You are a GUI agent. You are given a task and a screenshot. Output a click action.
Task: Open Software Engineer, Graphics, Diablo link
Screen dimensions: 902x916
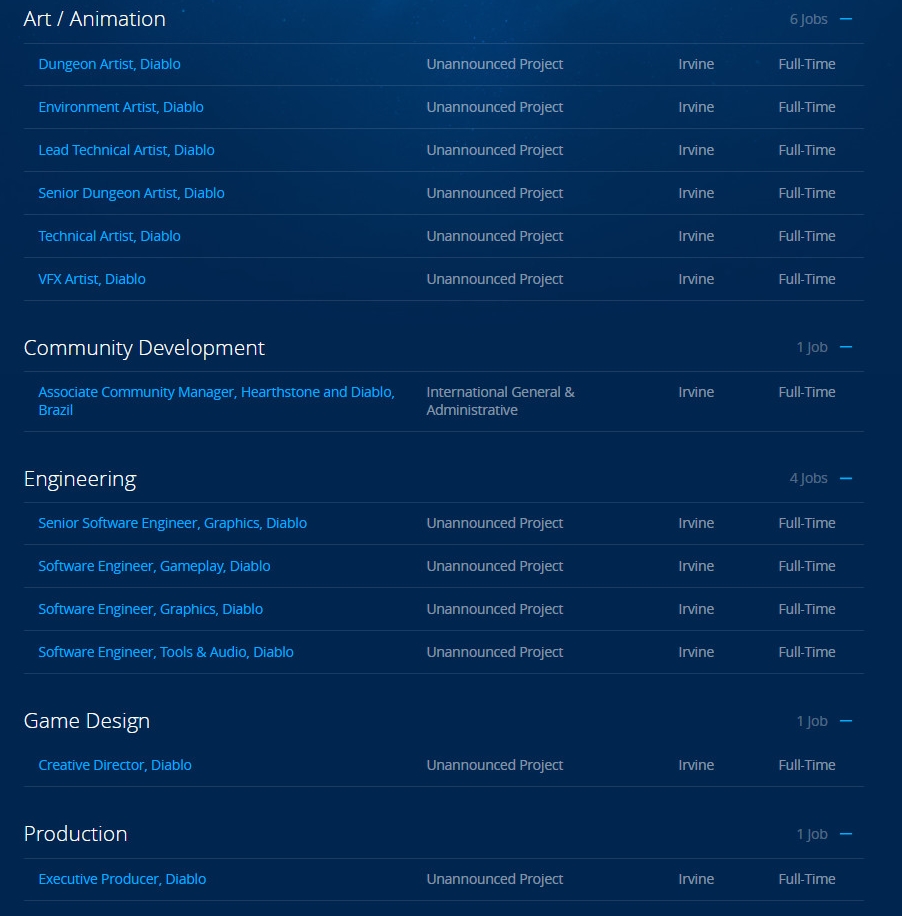pyautogui.click(x=150, y=609)
